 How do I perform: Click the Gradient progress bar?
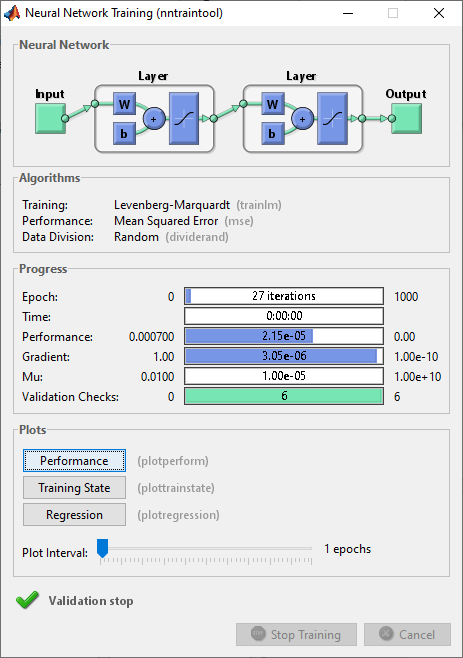(x=284, y=356)
